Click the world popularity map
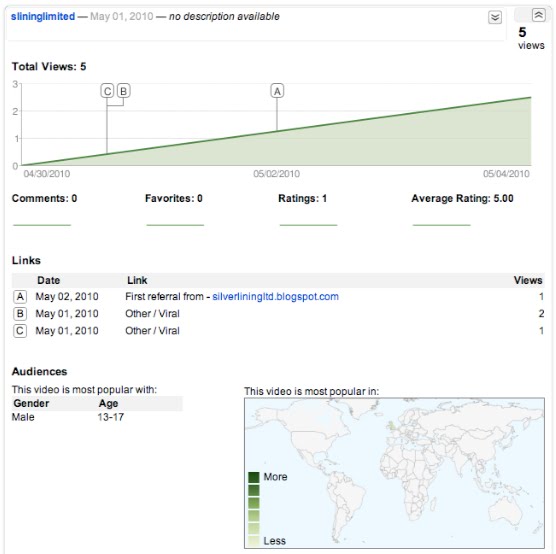The height and width of the screenshot is (554, 556). tap(394, 473)
